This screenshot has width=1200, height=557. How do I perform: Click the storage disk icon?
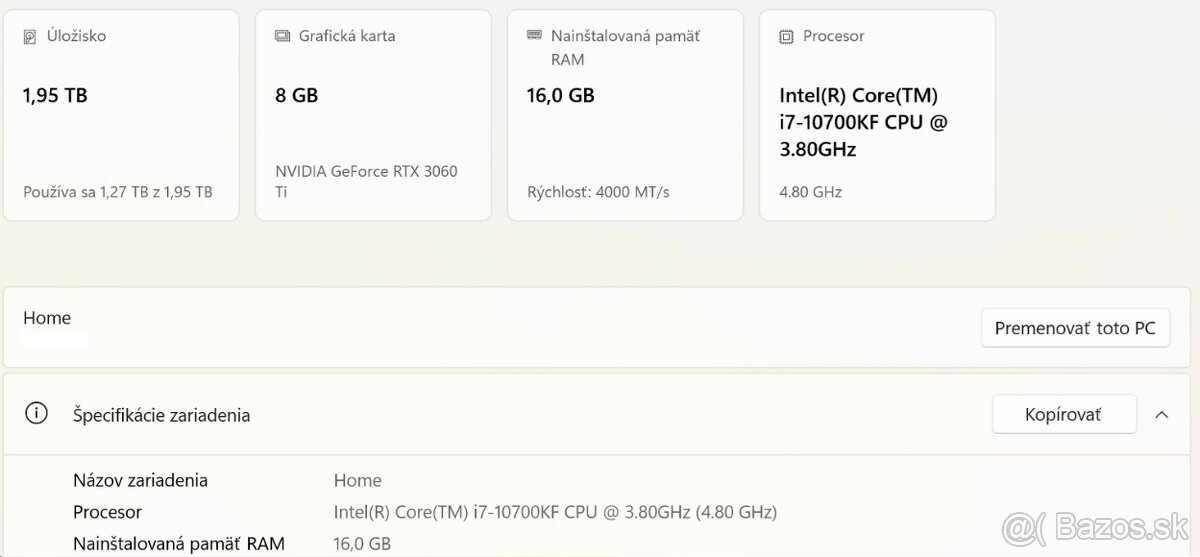pos(30,36)
